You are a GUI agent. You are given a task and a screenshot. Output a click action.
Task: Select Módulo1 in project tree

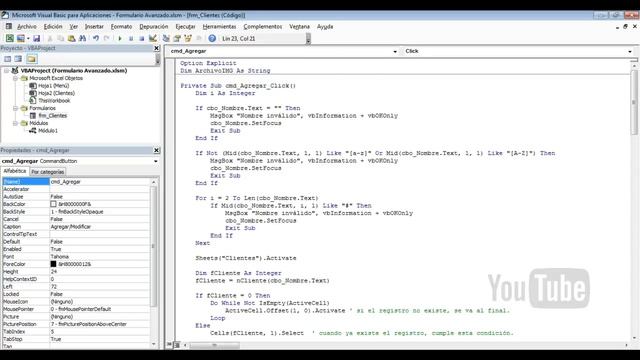[x=48, y=131]
